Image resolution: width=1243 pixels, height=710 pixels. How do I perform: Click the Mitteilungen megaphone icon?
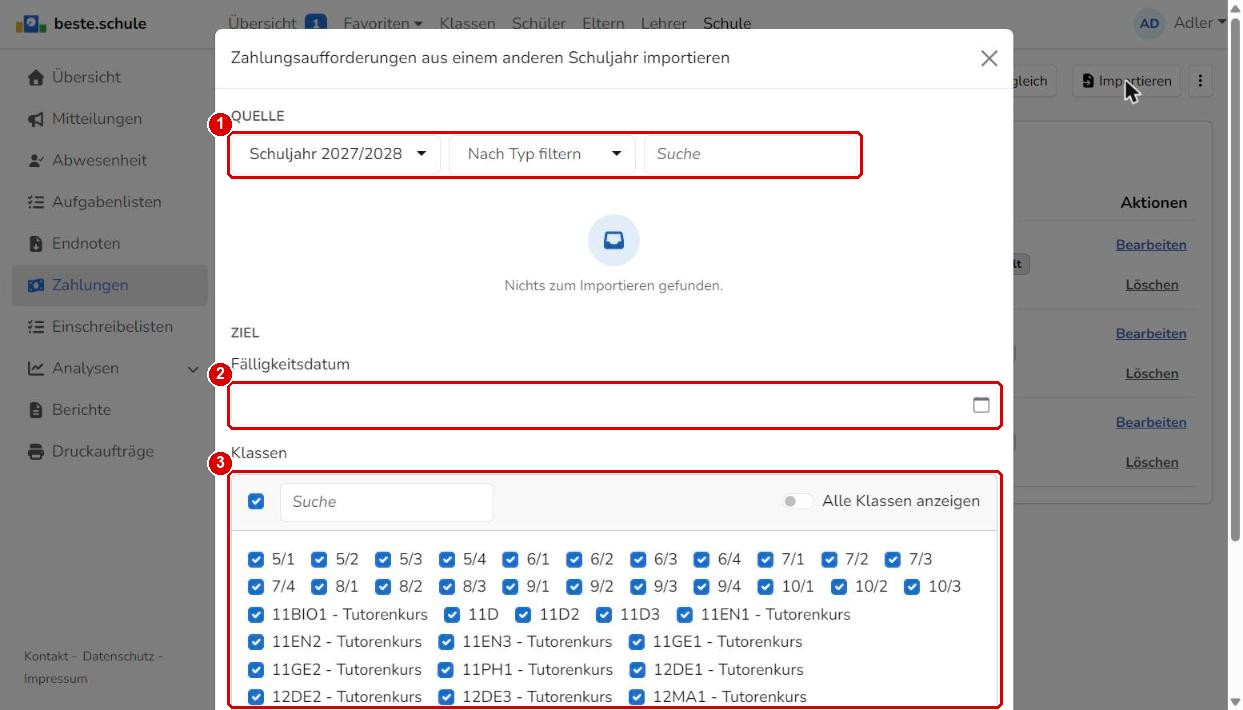36,119
